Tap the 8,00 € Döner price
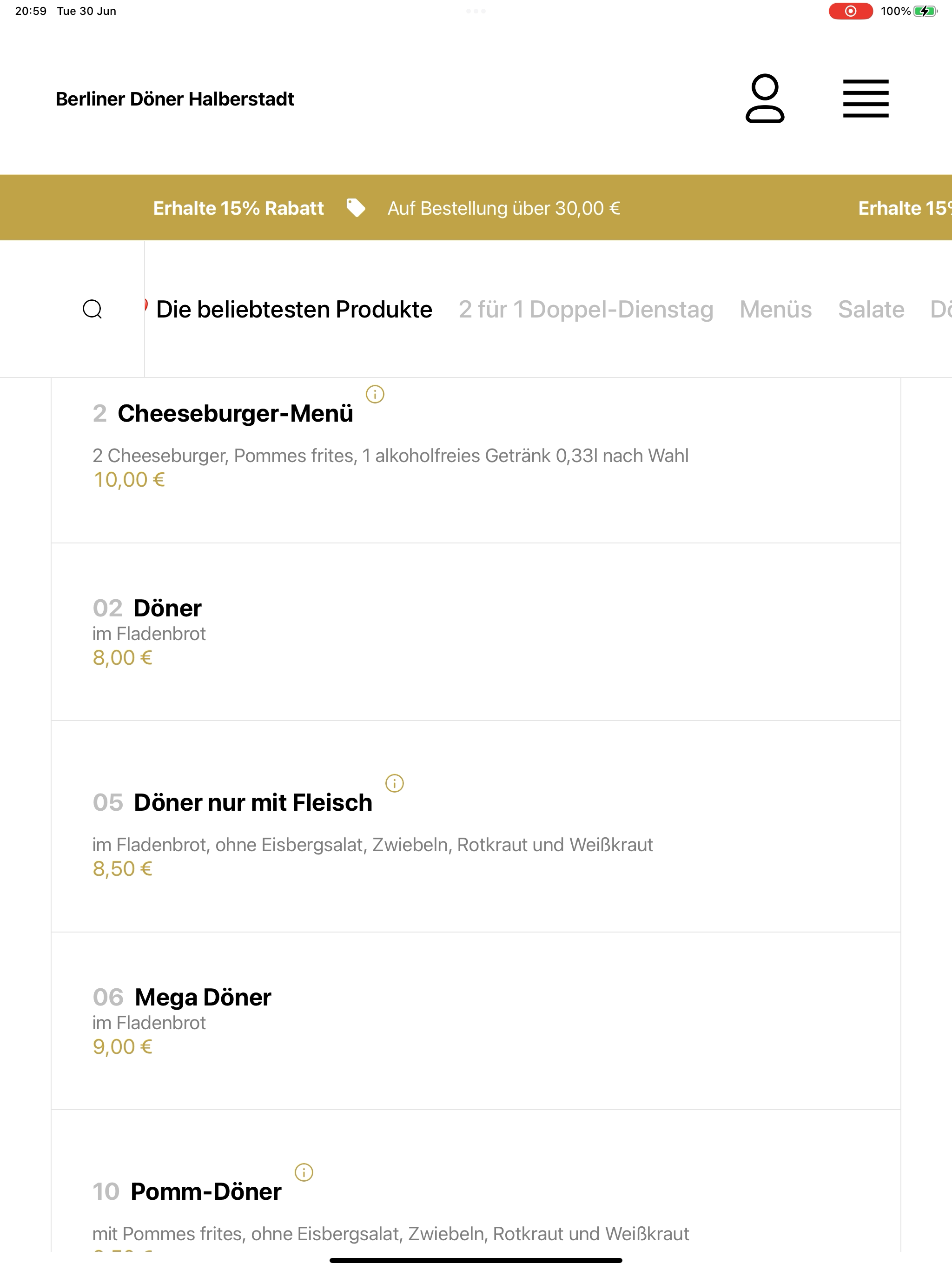 122,657
